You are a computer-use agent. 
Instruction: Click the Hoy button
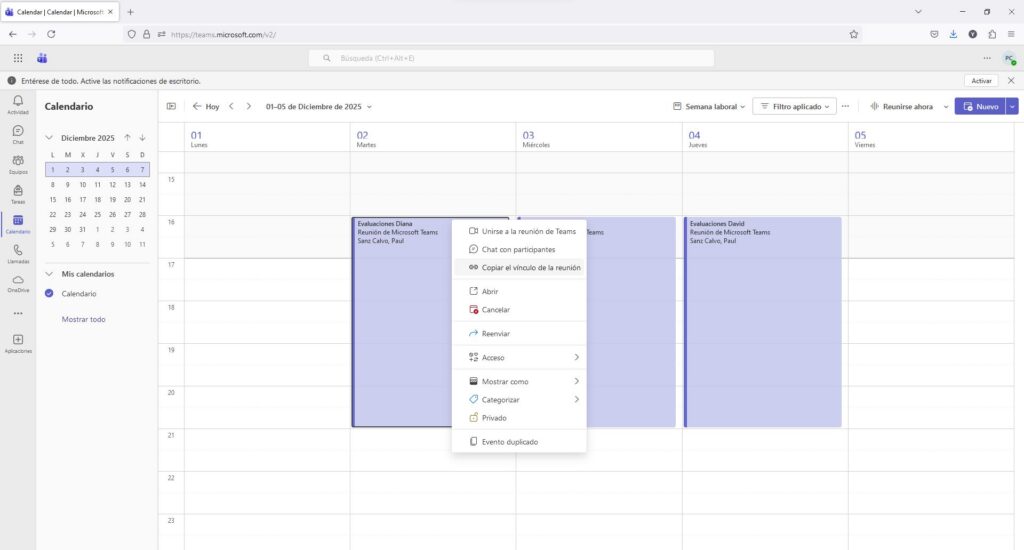coord(206,106)
